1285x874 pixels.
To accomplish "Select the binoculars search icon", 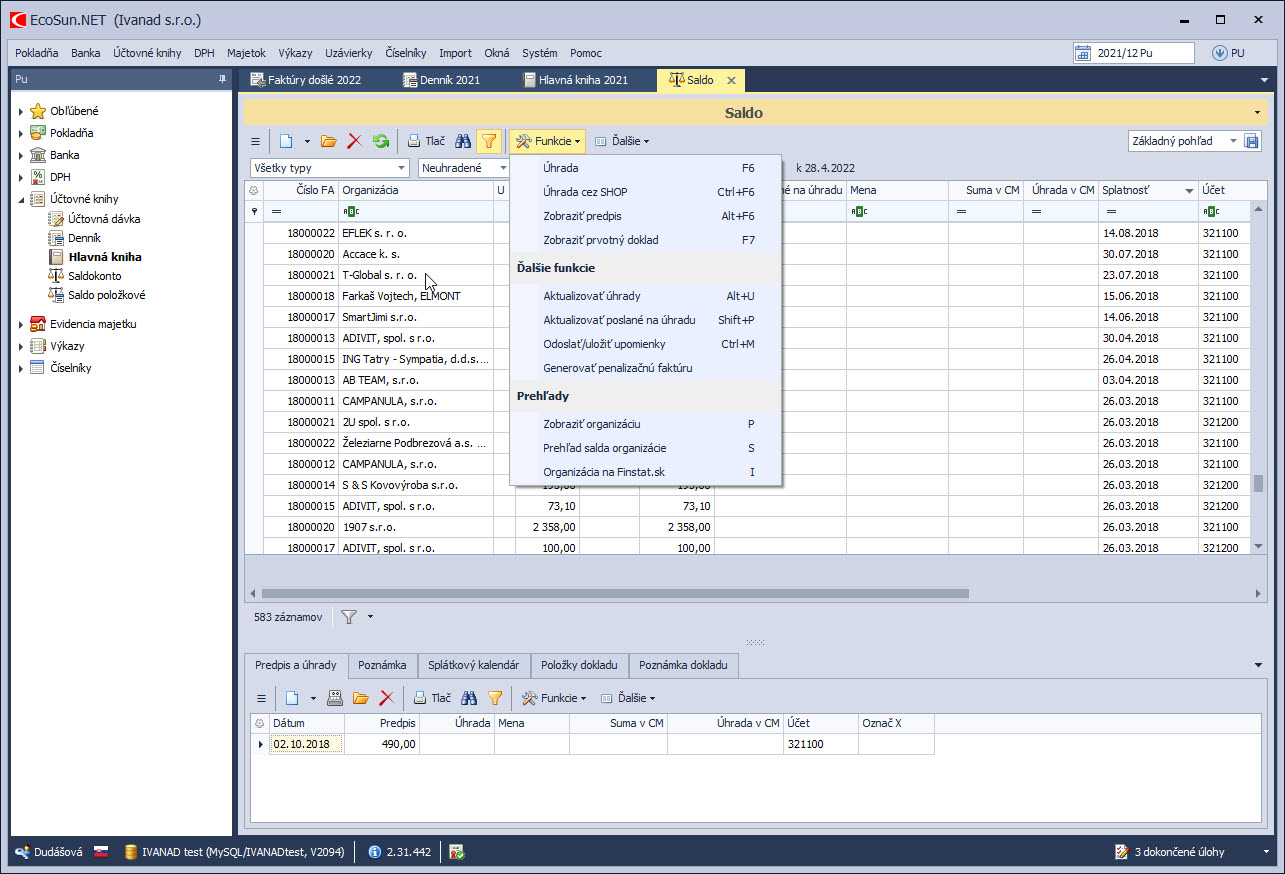I will pyautogui.click(x=463, y=140).
